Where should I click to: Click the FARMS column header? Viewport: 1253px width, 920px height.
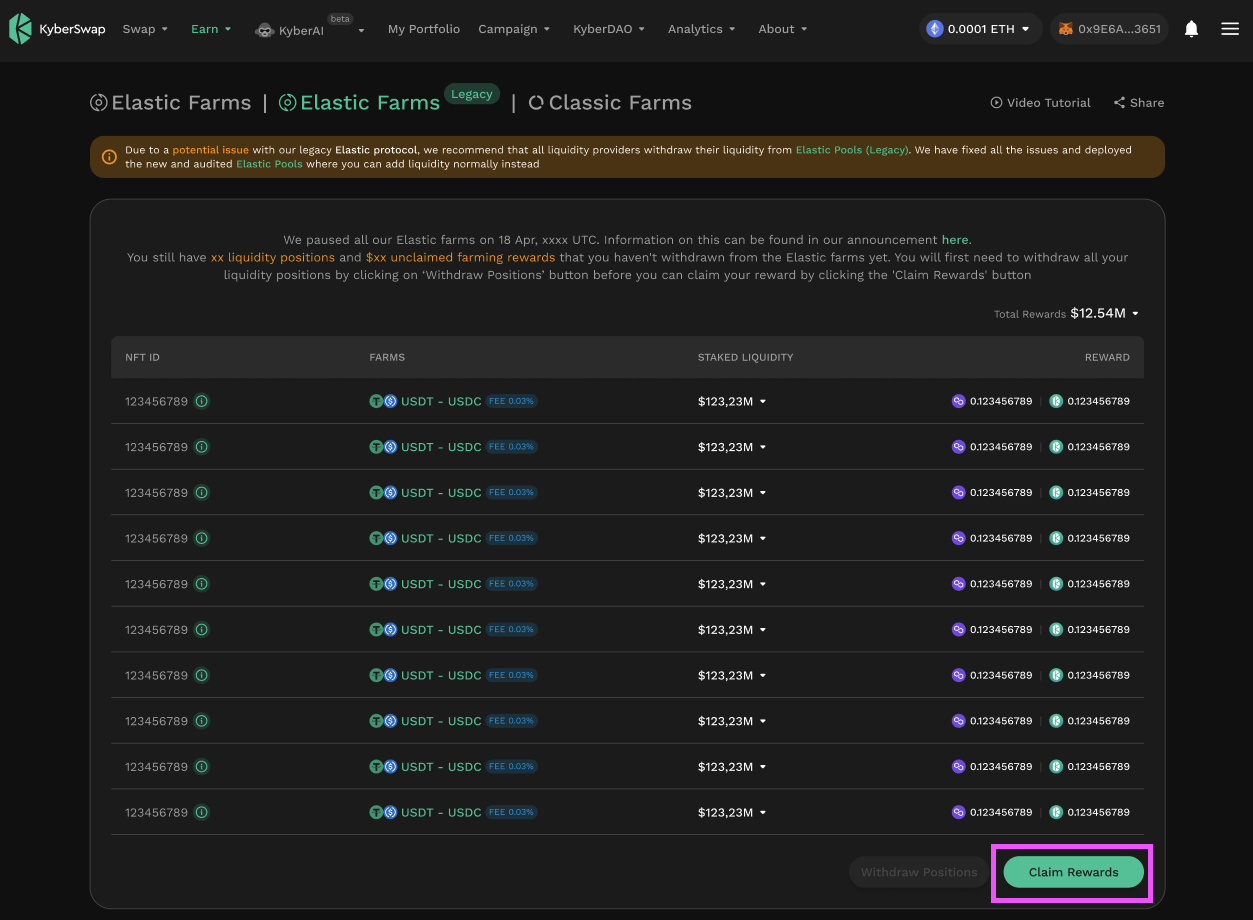point(387,357)
